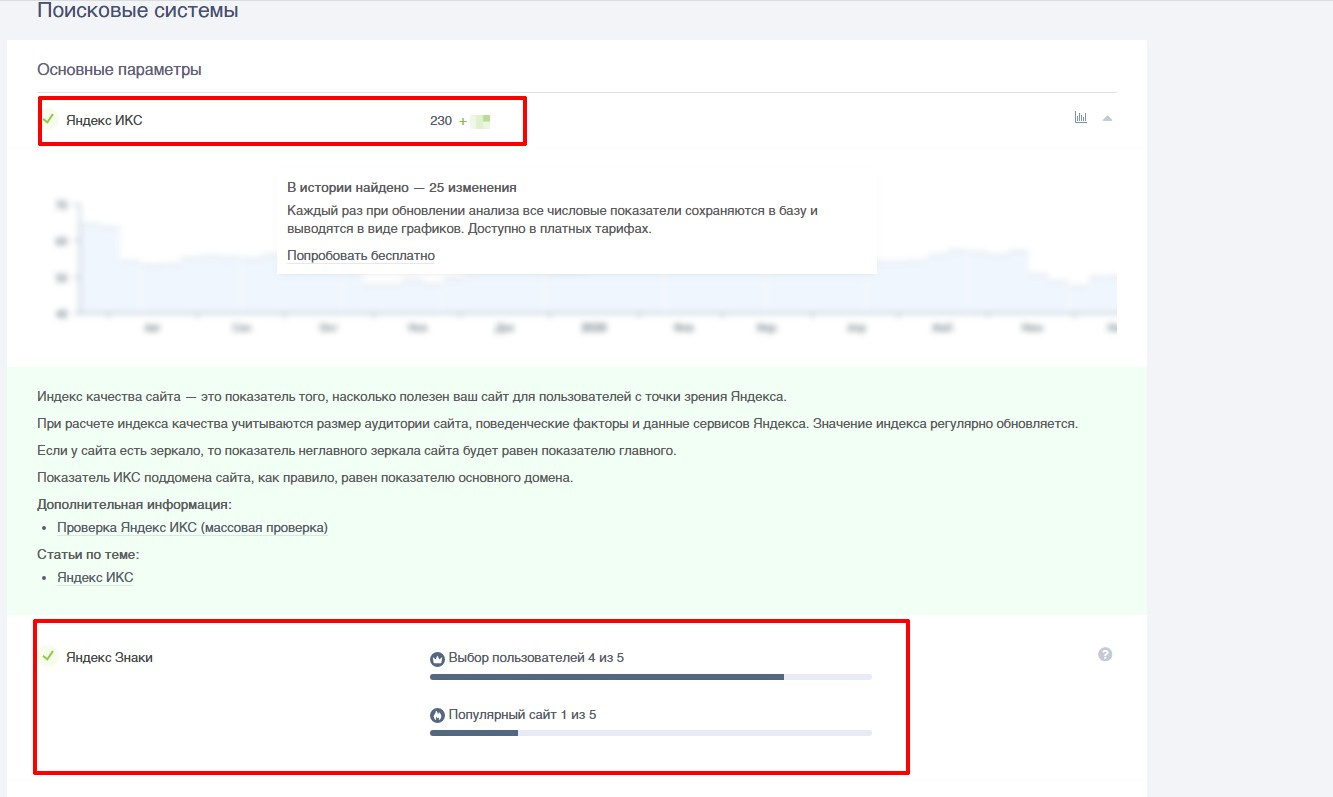Follow the Попробовать бесплатно link
The height and width of the screenshot is (797, 1333).
coord(361,255)
